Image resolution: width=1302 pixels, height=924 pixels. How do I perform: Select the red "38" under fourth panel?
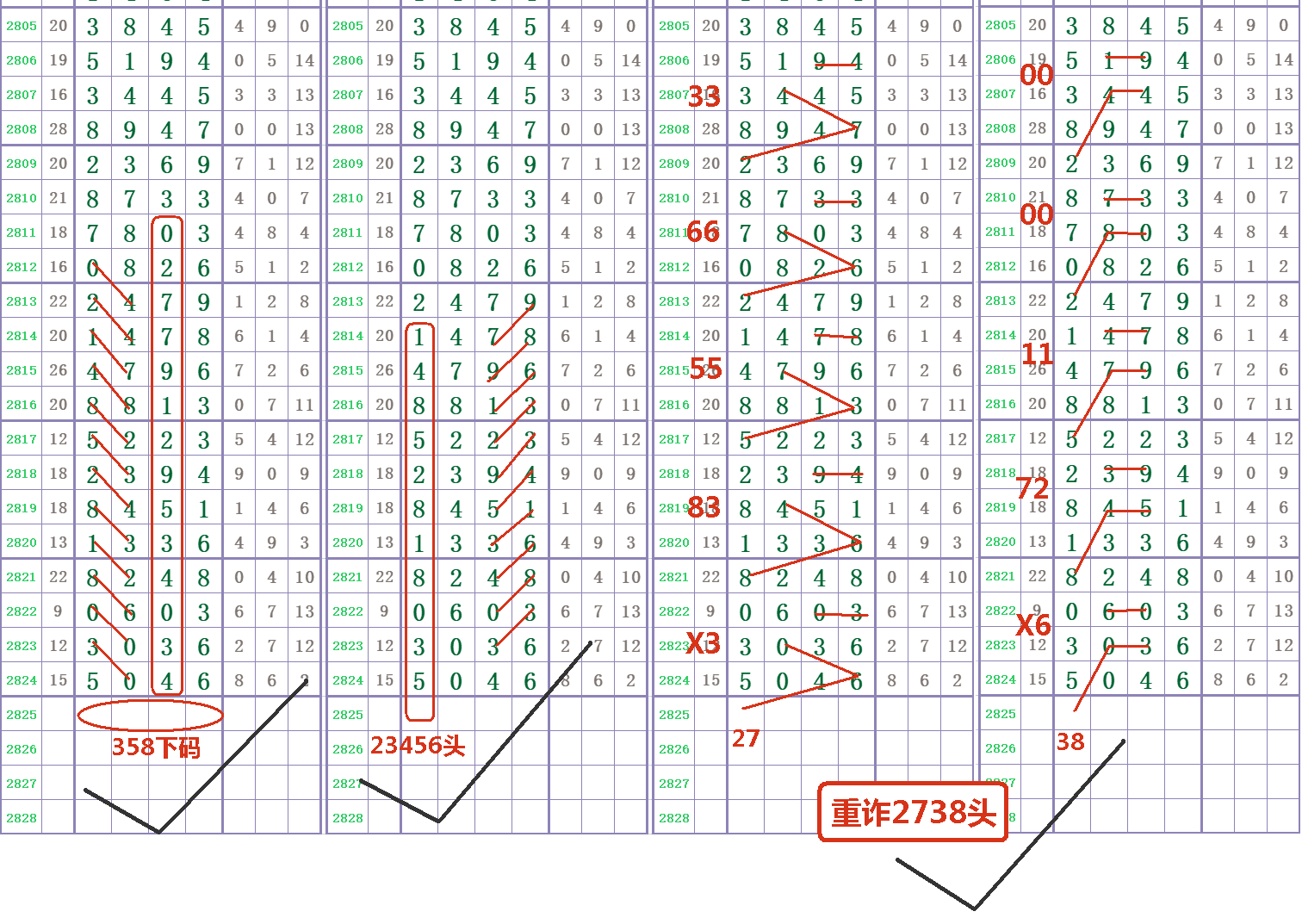pos(1070,742)
